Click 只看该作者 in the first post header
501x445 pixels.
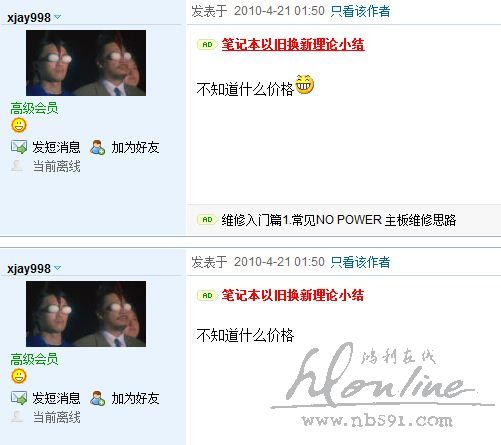360,11
